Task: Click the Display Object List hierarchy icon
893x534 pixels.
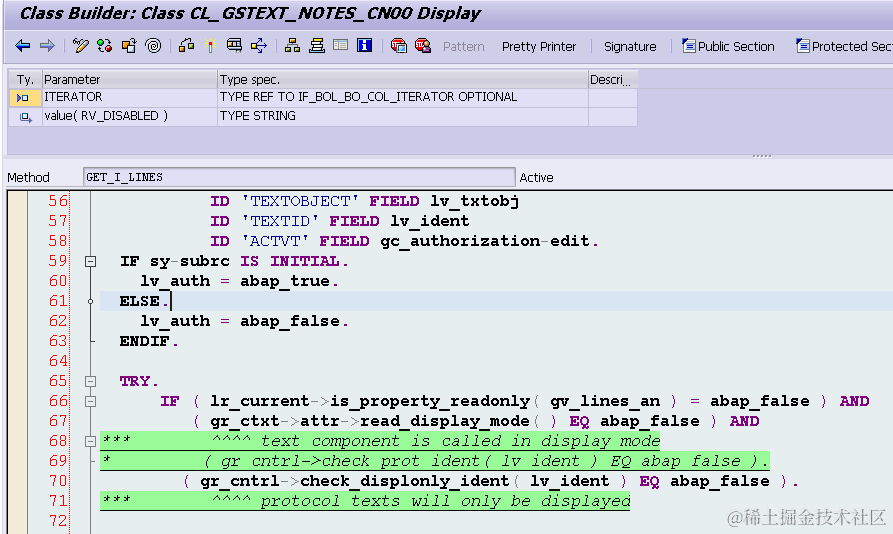Action: click(x=292, y=46)
